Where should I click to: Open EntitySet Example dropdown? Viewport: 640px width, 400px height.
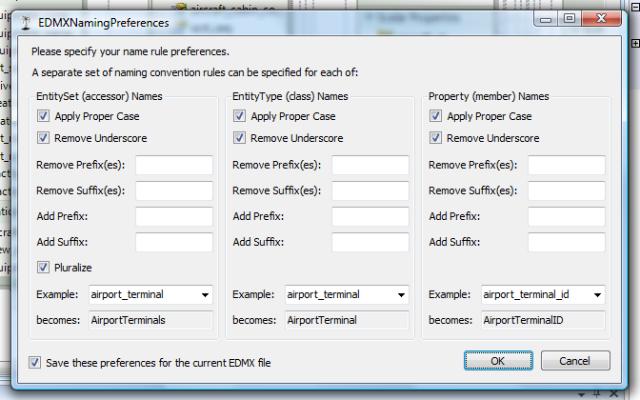click(x=205, y=295)
